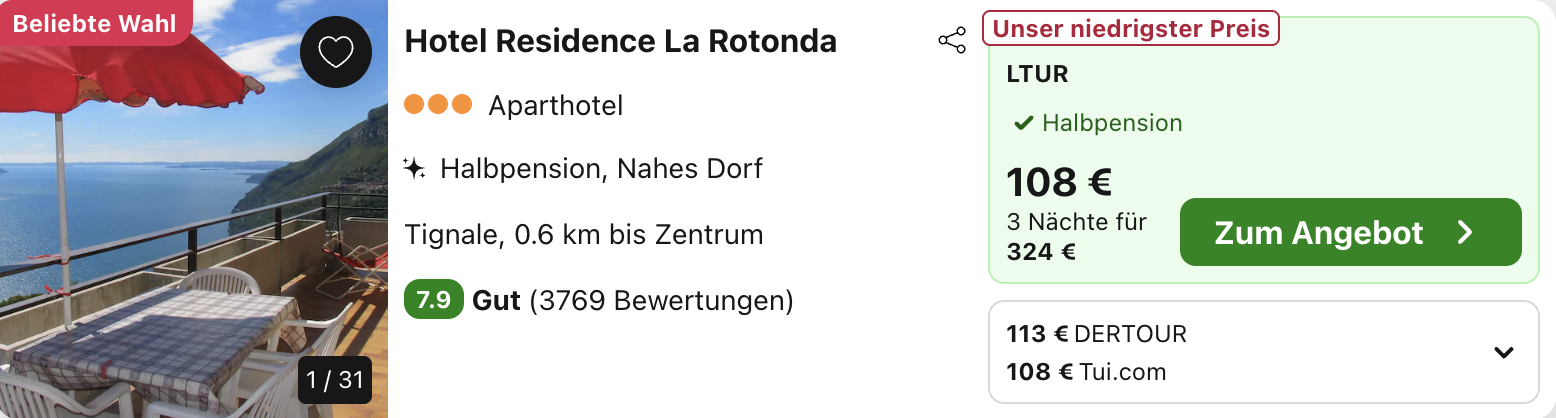The image size is (1556, 418).
Task: View the 3769 Bewertungen reviews
Action: [x=661, y=300]
